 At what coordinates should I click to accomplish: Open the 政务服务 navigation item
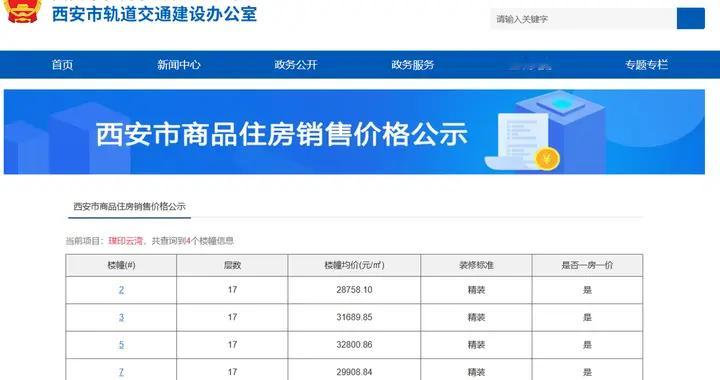click(x=412, y=65)
